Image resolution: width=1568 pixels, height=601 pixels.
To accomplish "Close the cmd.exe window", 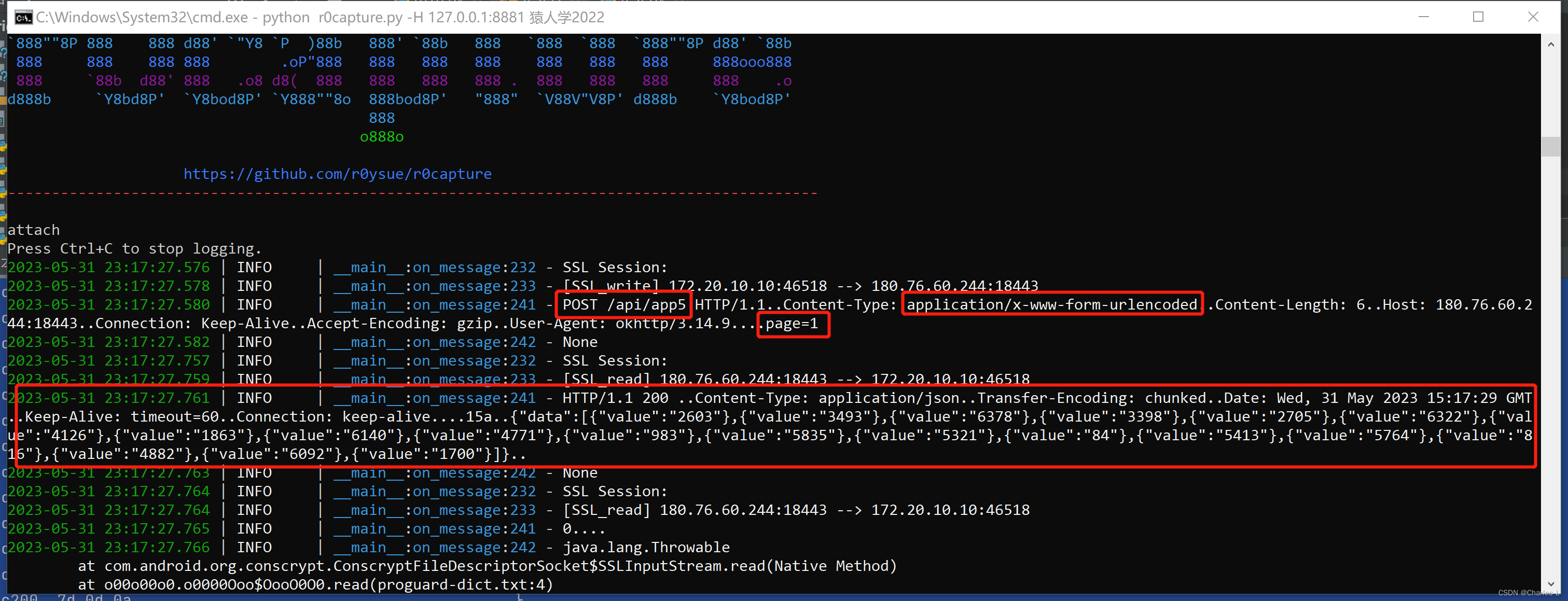I will 1533,17.
